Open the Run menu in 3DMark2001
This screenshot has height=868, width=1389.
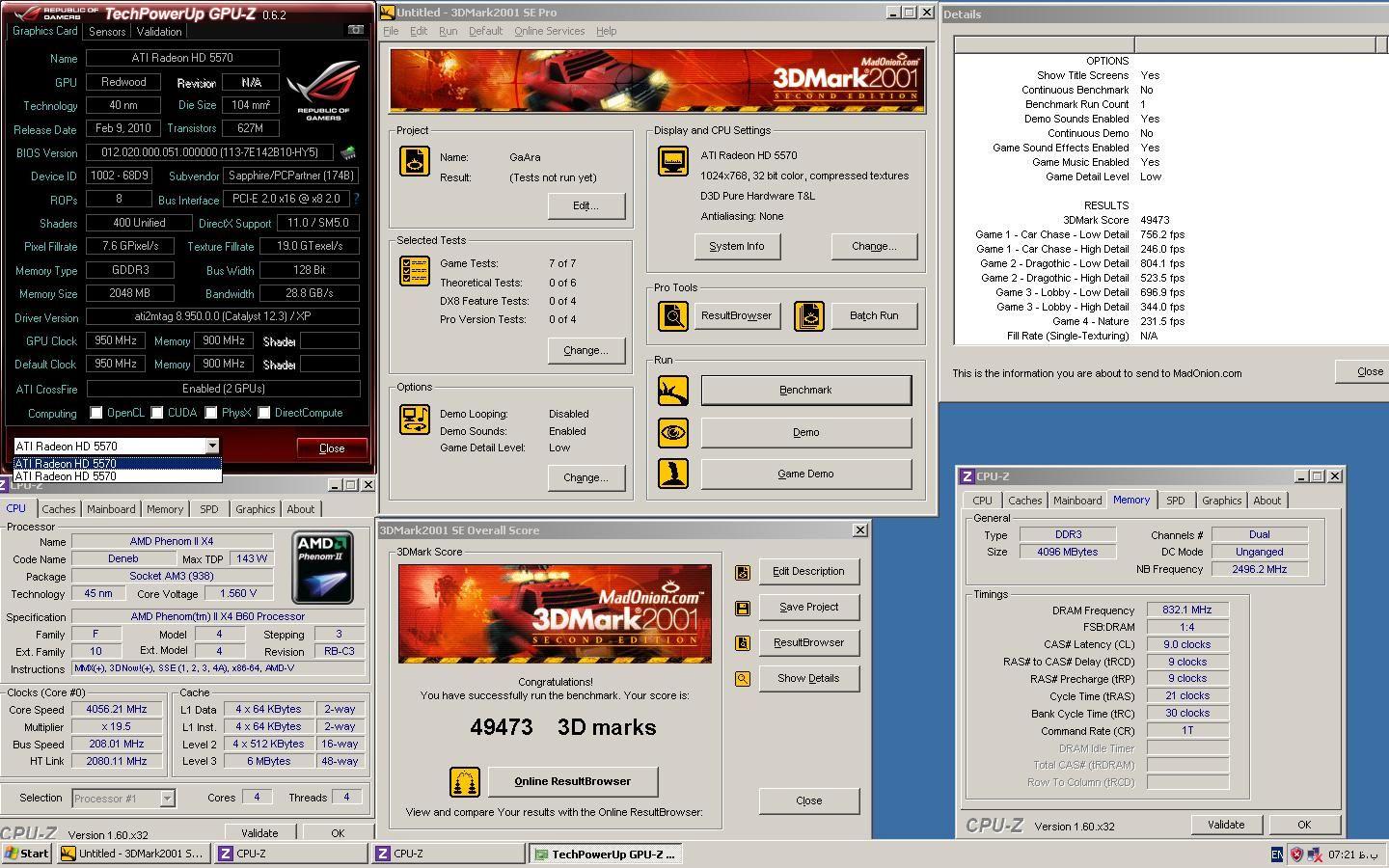pyautogui.click(x=449, y=31)
